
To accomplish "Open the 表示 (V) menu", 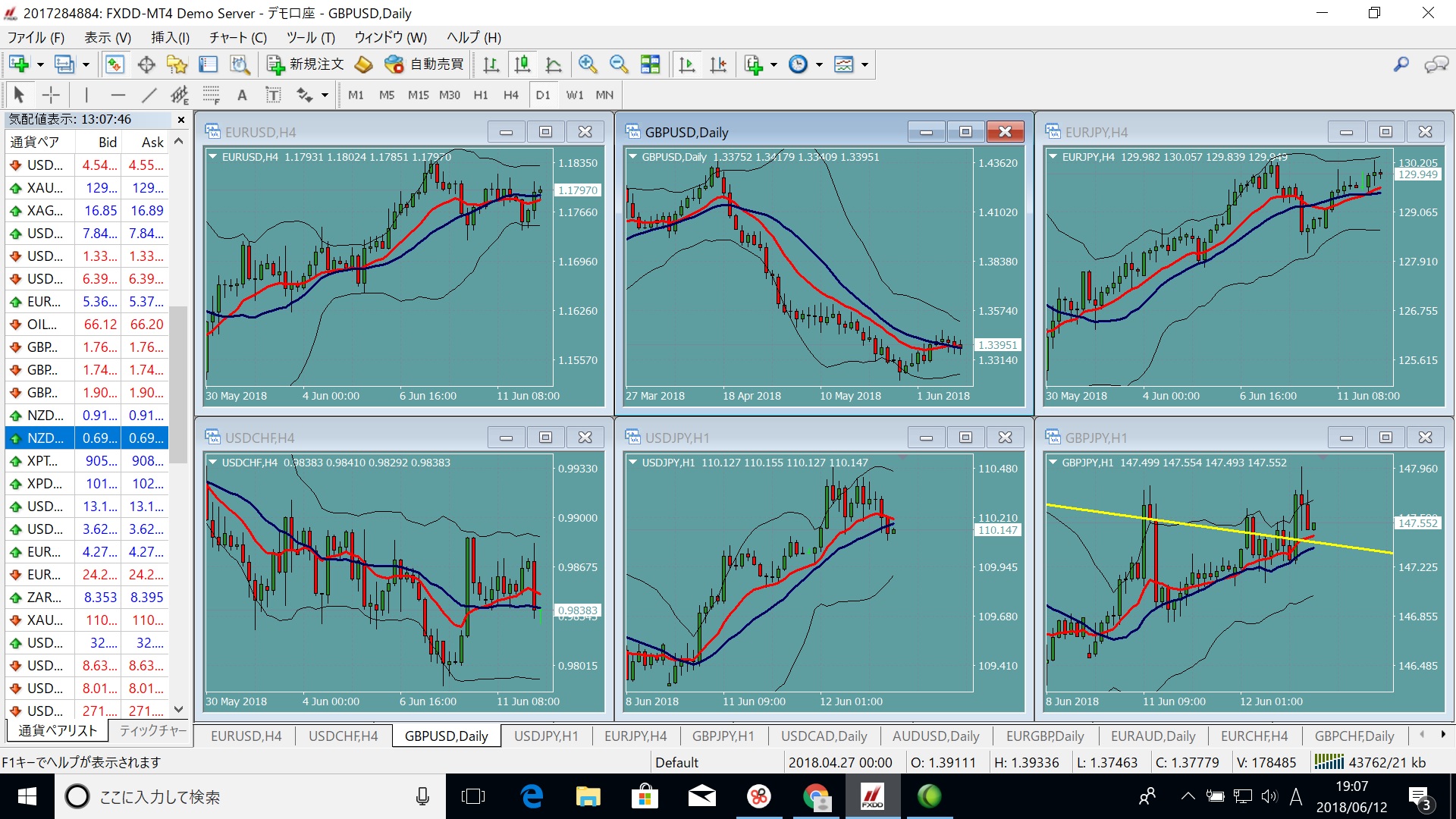I will (x=108, y=37).
